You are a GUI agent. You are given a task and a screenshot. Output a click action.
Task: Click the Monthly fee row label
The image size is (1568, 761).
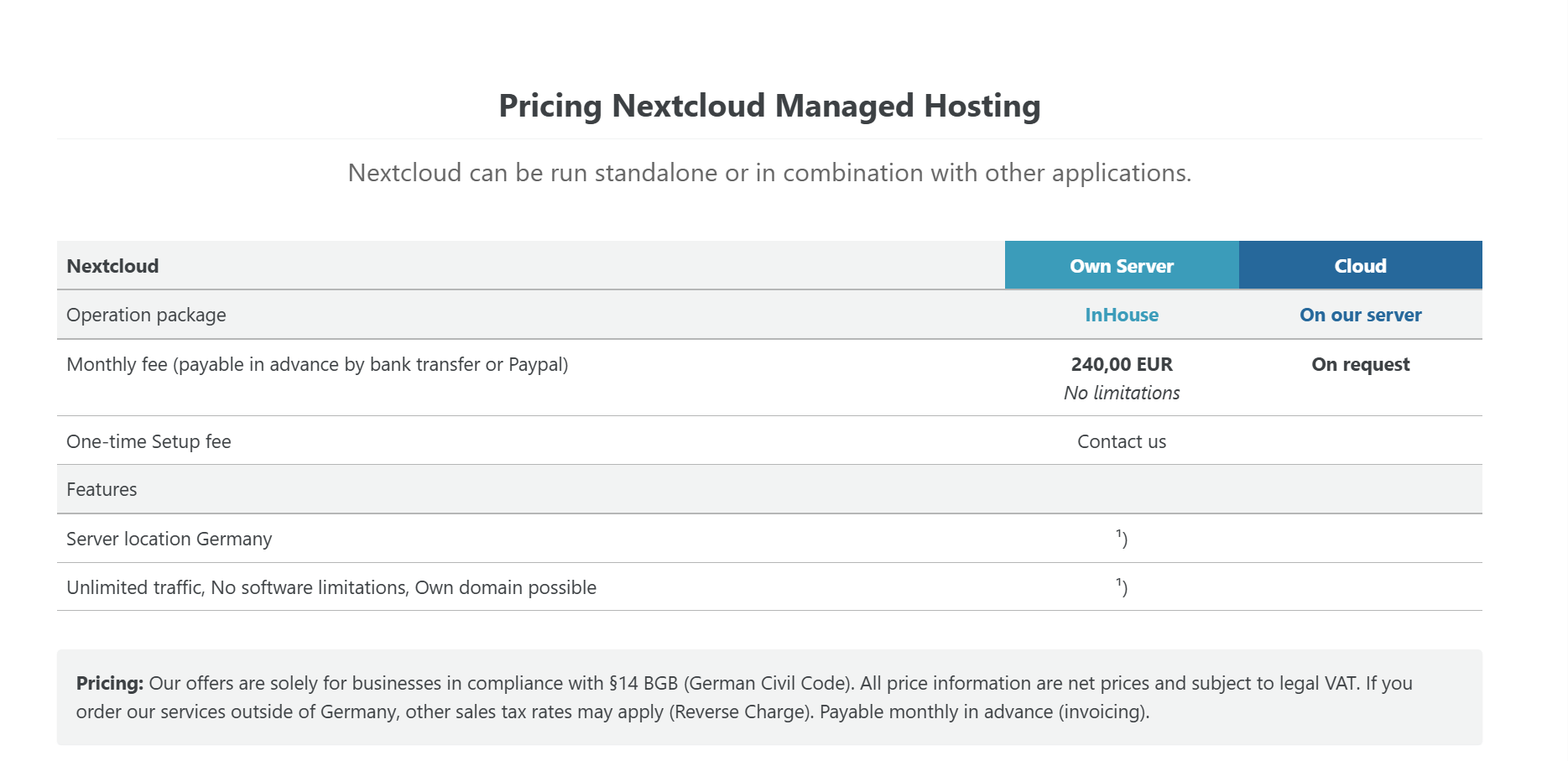[x=317, y=364]
